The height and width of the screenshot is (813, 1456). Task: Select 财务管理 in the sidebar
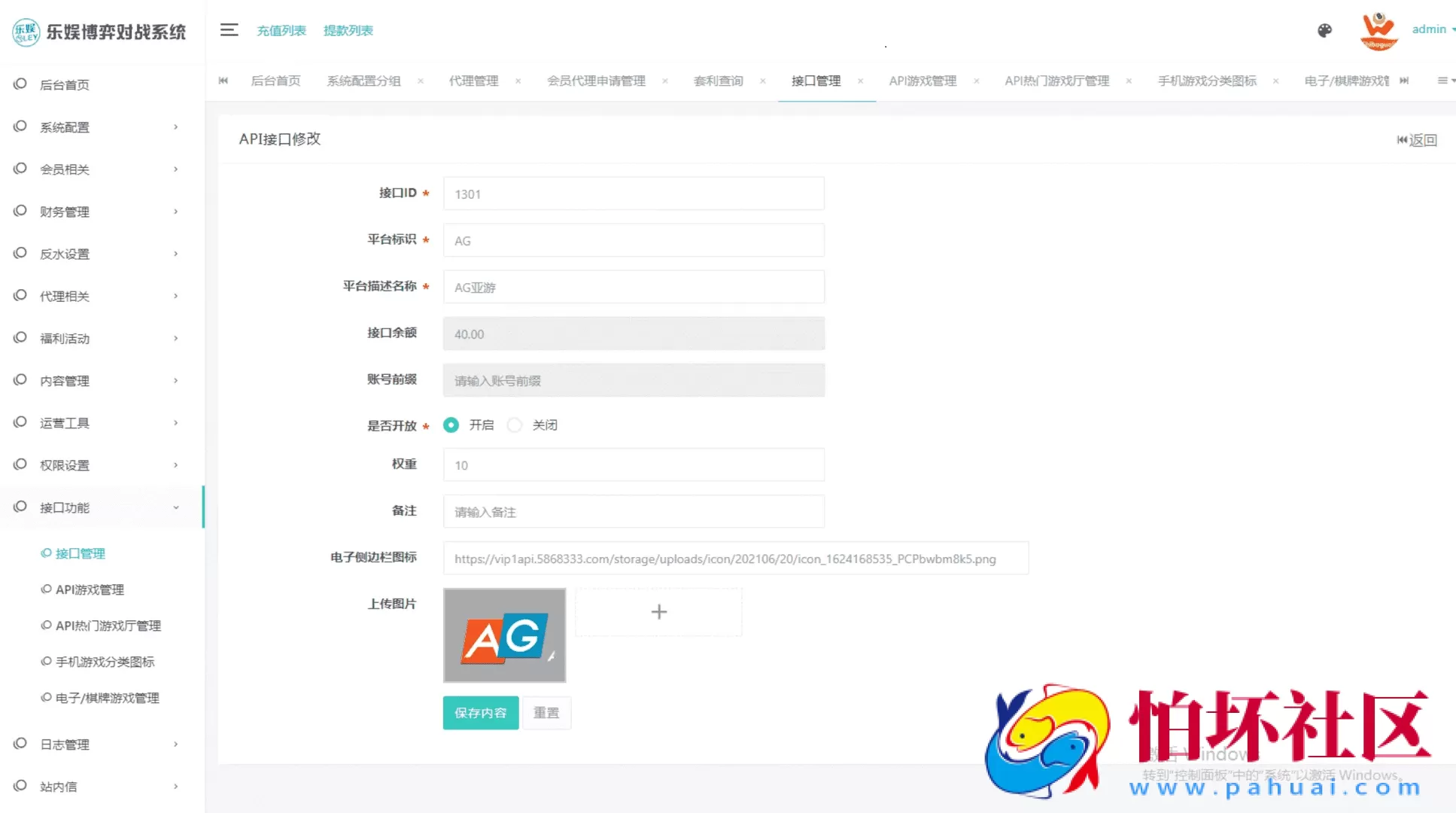[65, 212]
